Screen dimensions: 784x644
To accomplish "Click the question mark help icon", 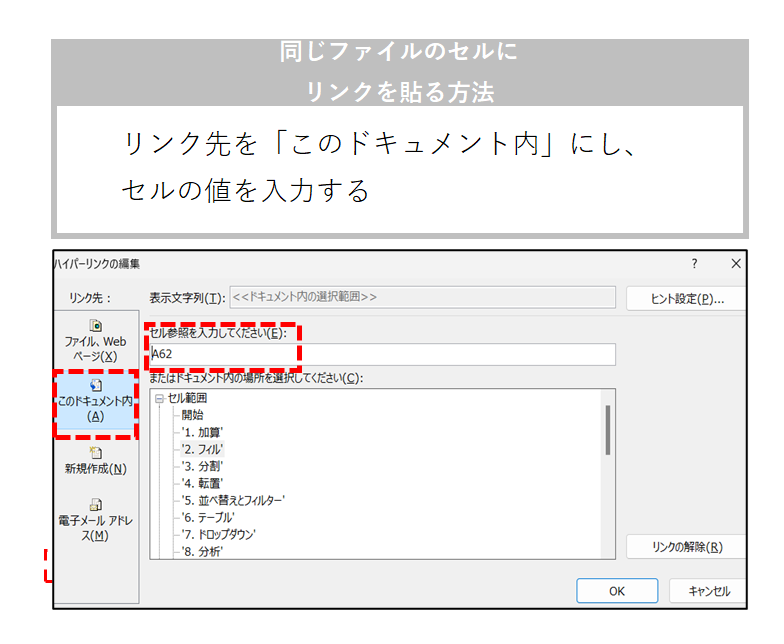I will [x=694, y=264].
